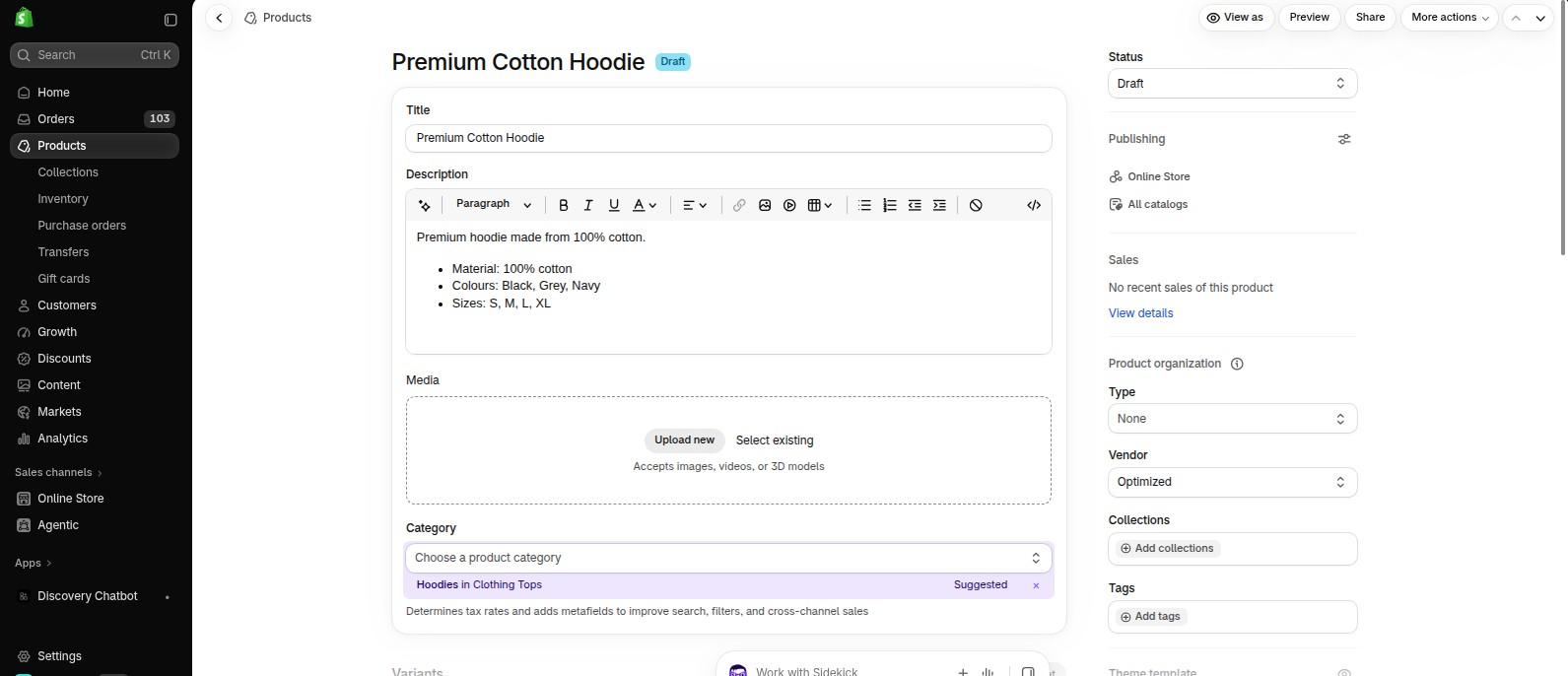Open the AI sparkle generate text tool
This screenshot has height=676, width=1568.
[425, 205]
